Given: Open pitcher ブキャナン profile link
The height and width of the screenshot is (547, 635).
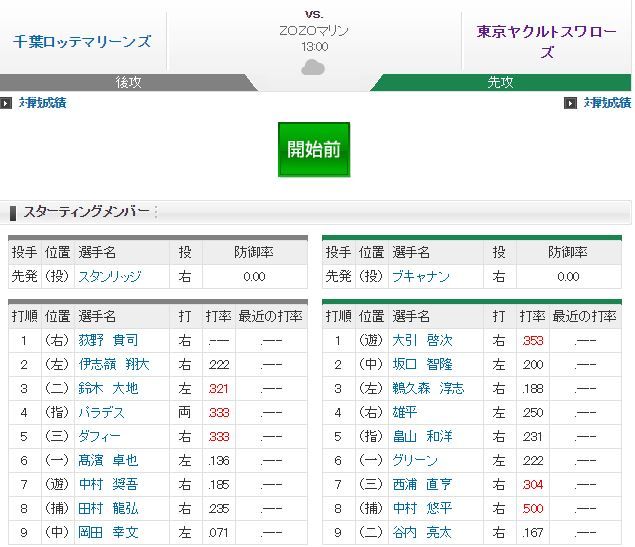Looking at the screenshot, I should pyautogui.click(x=421, y=277).
